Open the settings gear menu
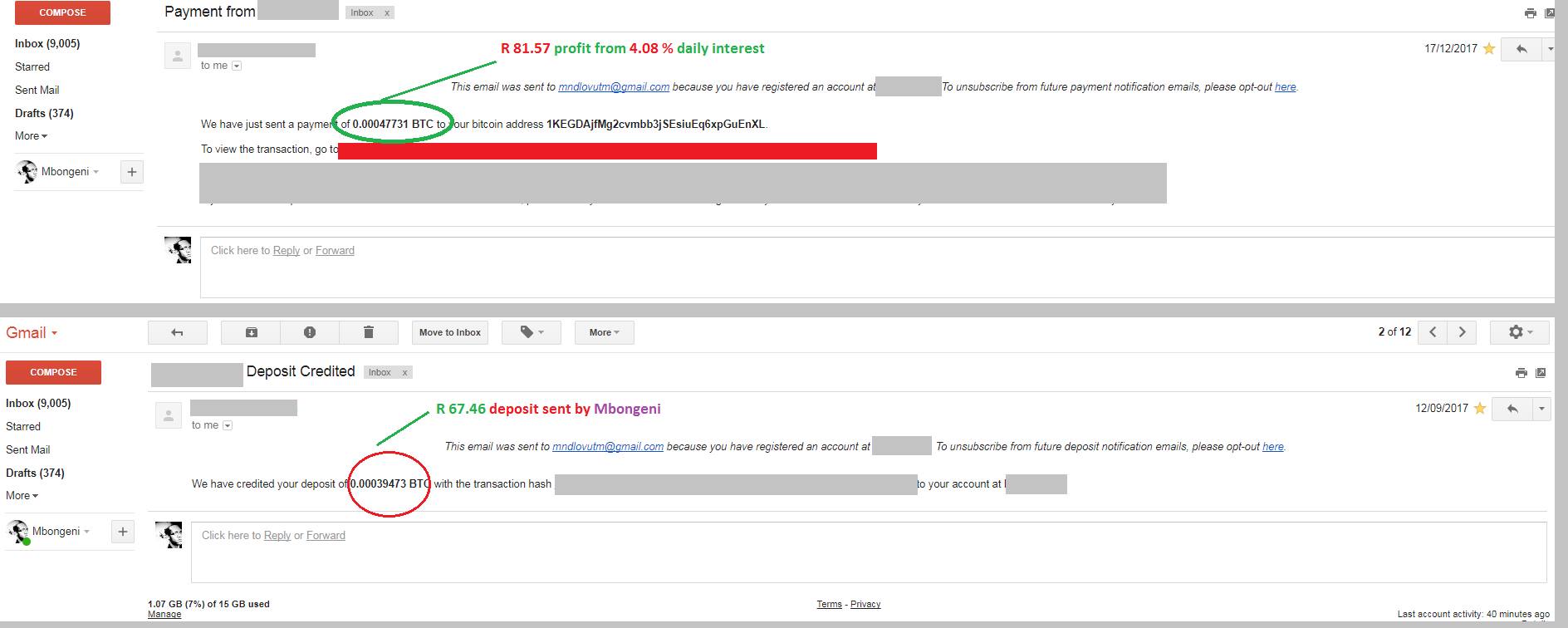The height and width of the screenshot is (628, 1568). (x=1520, y=332)
